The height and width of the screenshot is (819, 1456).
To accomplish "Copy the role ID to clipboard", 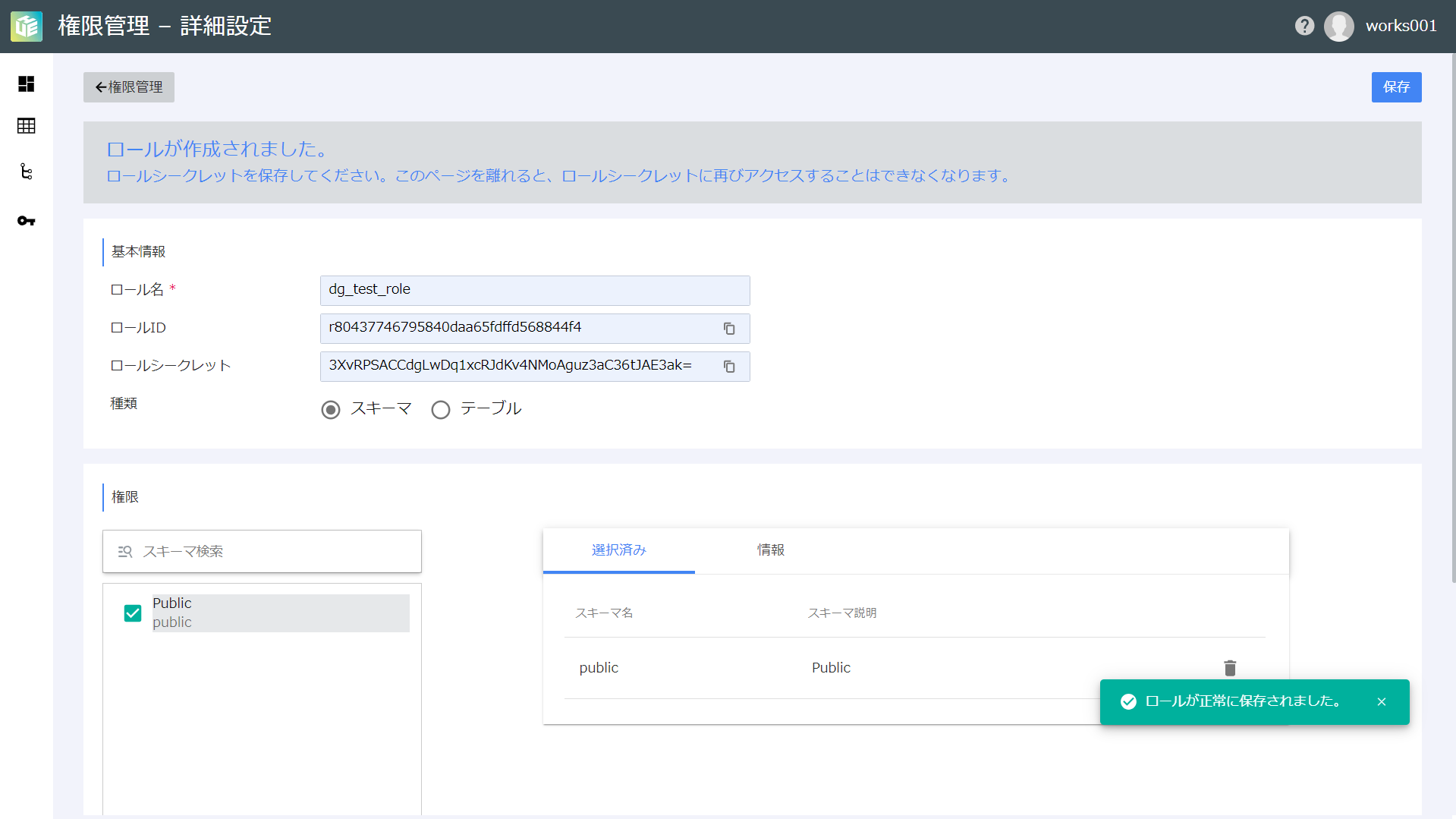I will pyautogui.click(x=728, y=329).
